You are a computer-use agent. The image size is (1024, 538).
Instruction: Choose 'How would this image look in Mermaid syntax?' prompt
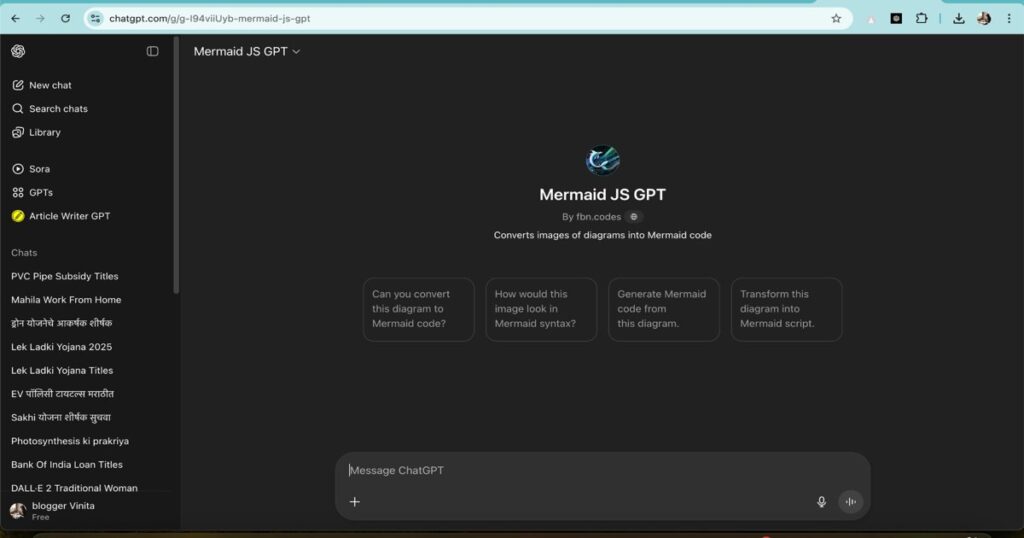(x=541, y=309)
